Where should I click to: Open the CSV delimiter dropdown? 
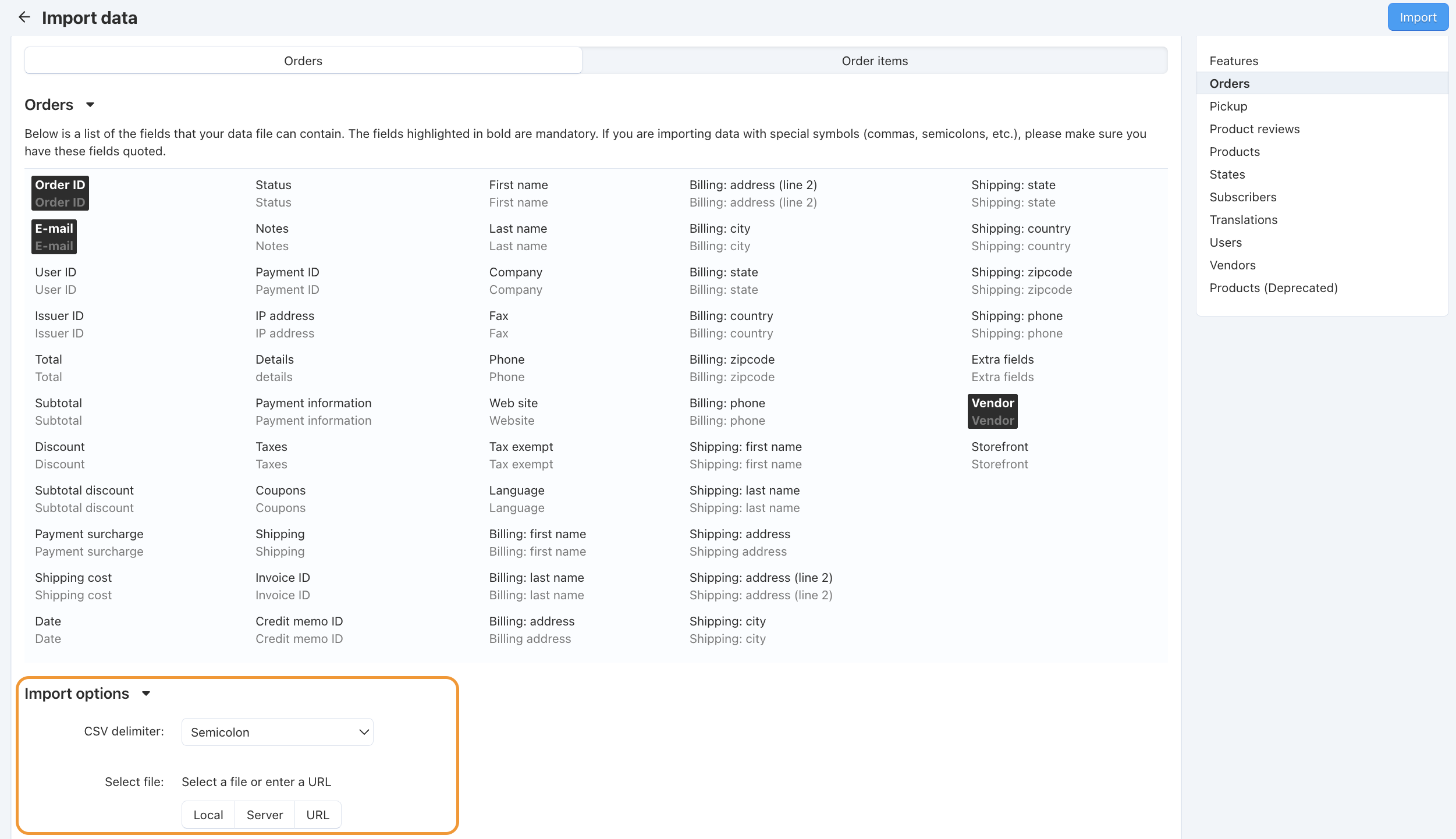(278, 732)
